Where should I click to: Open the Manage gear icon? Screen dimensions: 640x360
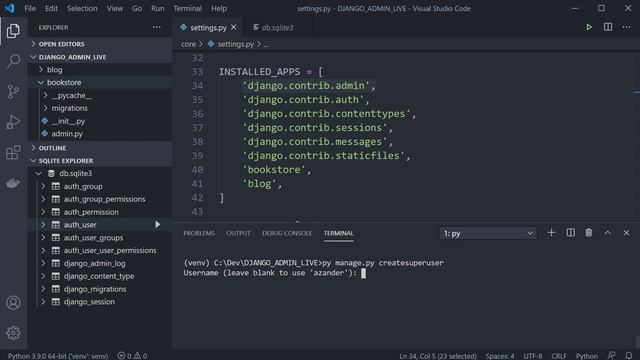[13, 333]
